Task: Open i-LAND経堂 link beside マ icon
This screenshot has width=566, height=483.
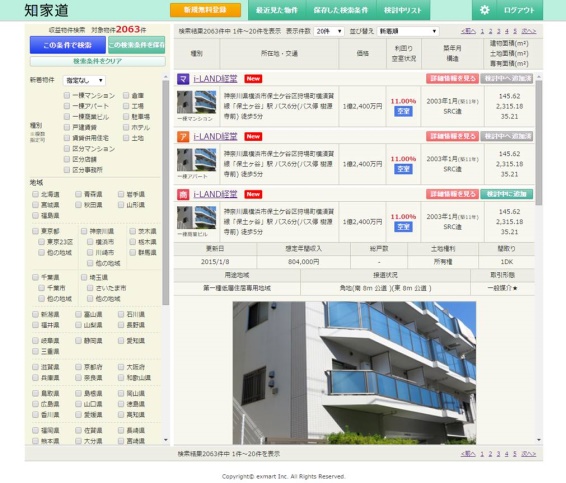Action: 215,79
